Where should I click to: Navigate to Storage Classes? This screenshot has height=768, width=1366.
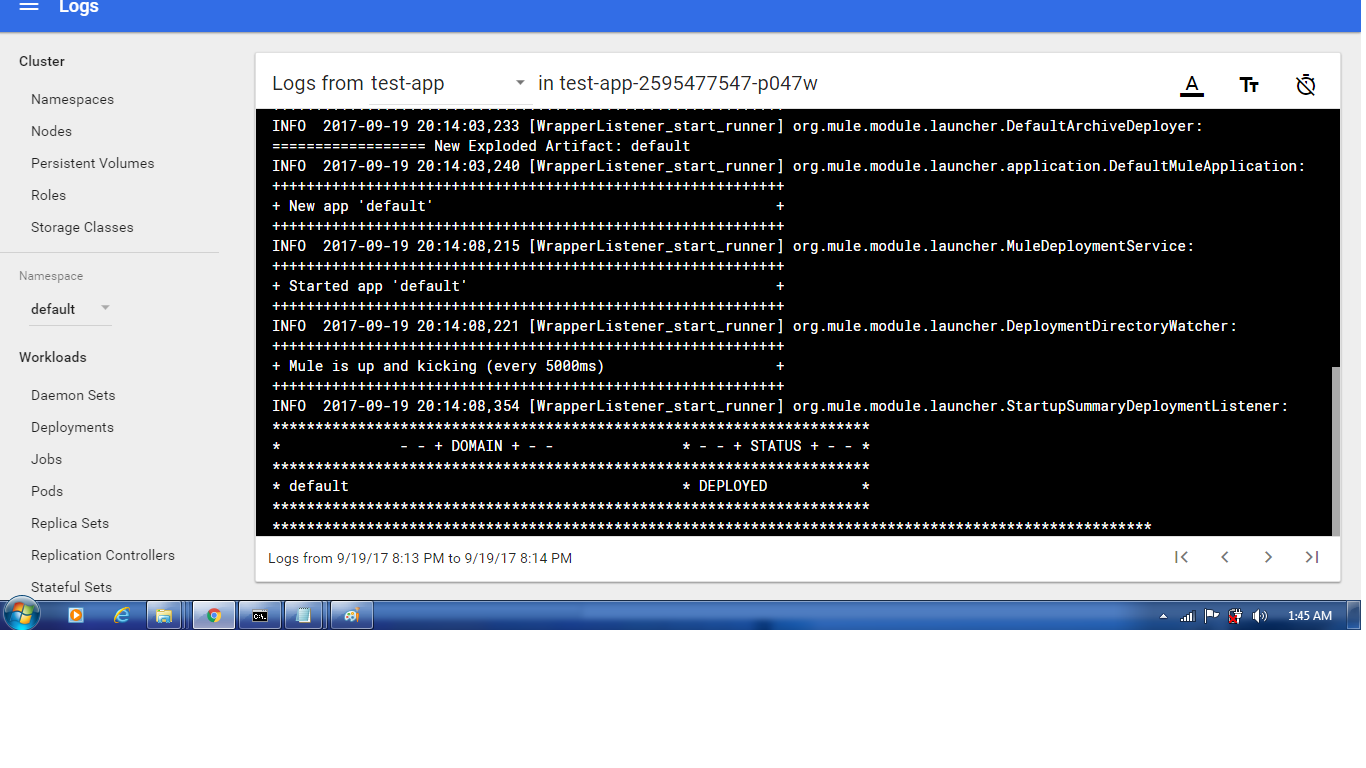pyautogui.click(x=82, y=227)
